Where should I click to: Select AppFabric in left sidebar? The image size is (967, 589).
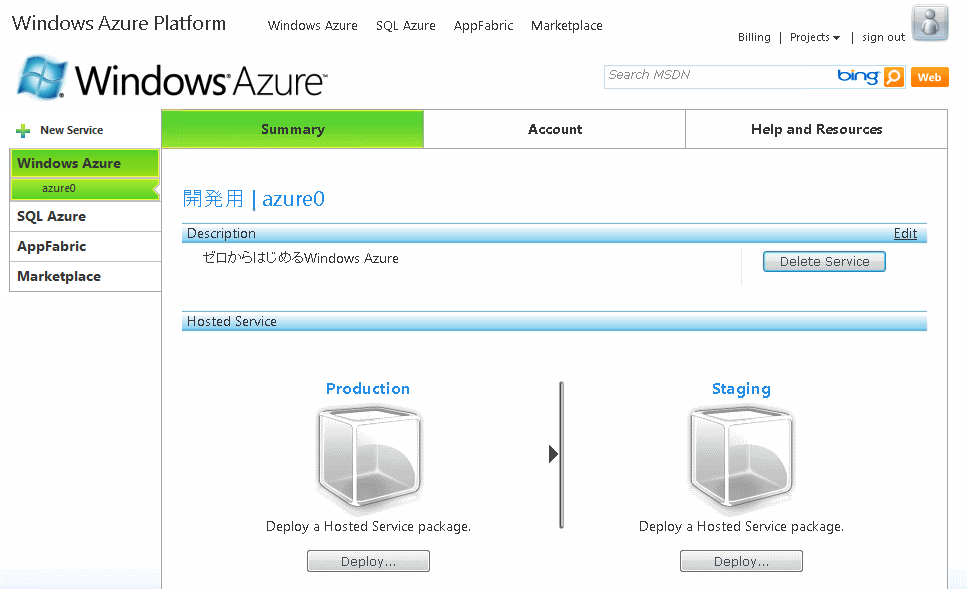point(85,247)
